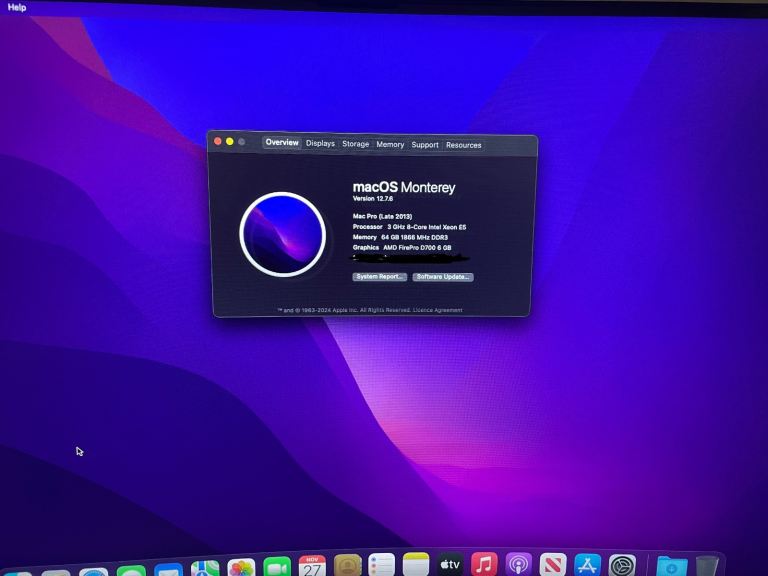Open the Help menu in menu bar

click(x=17, y=7)
